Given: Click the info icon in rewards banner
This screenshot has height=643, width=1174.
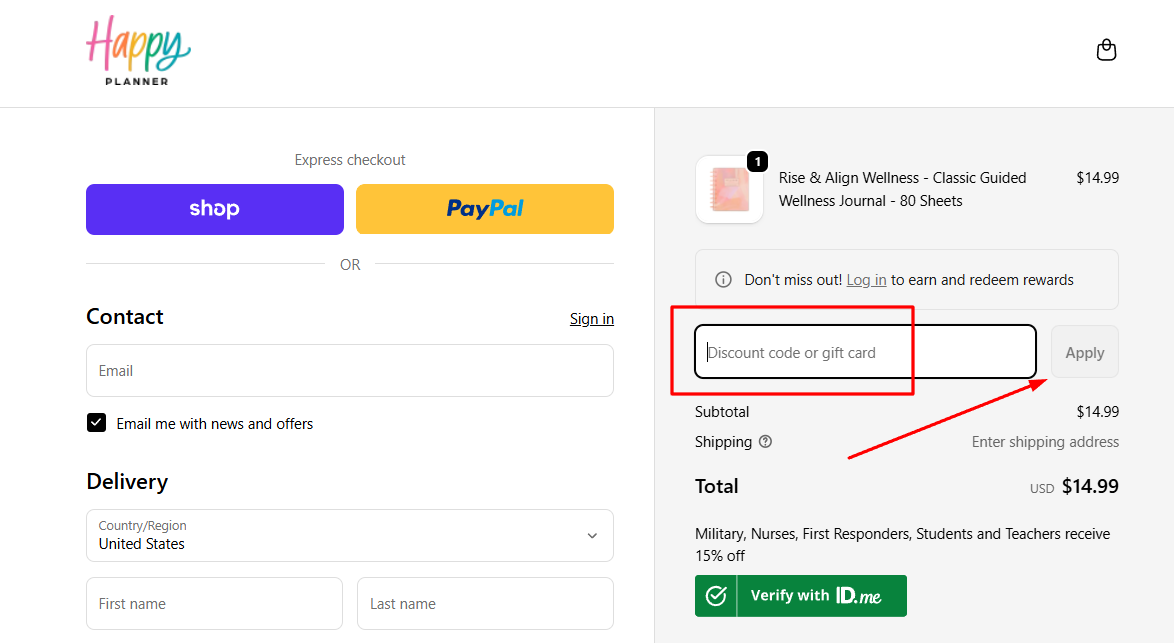Looking at the screenshot, I should pyautogui.click(x=723, y=279).
